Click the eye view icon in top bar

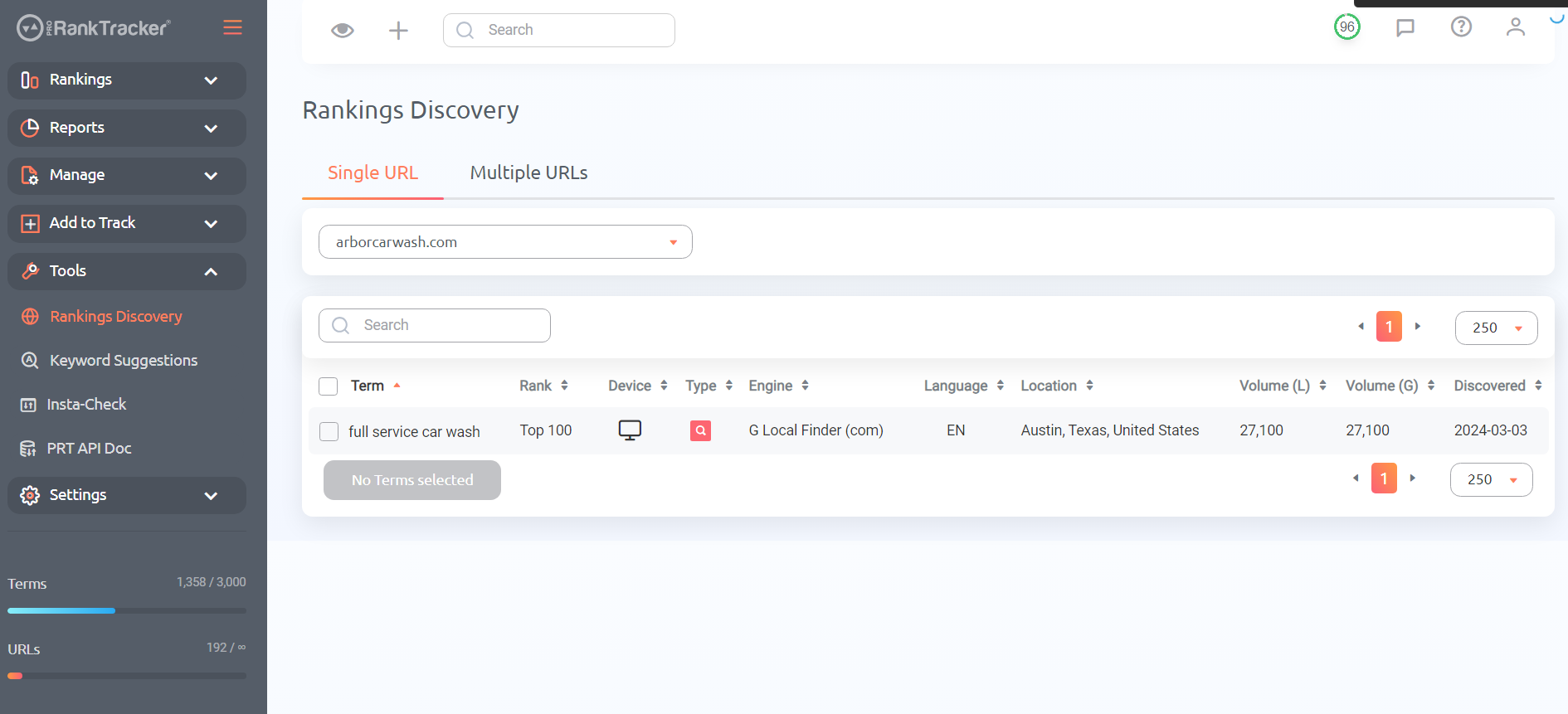tap(343, 31)
